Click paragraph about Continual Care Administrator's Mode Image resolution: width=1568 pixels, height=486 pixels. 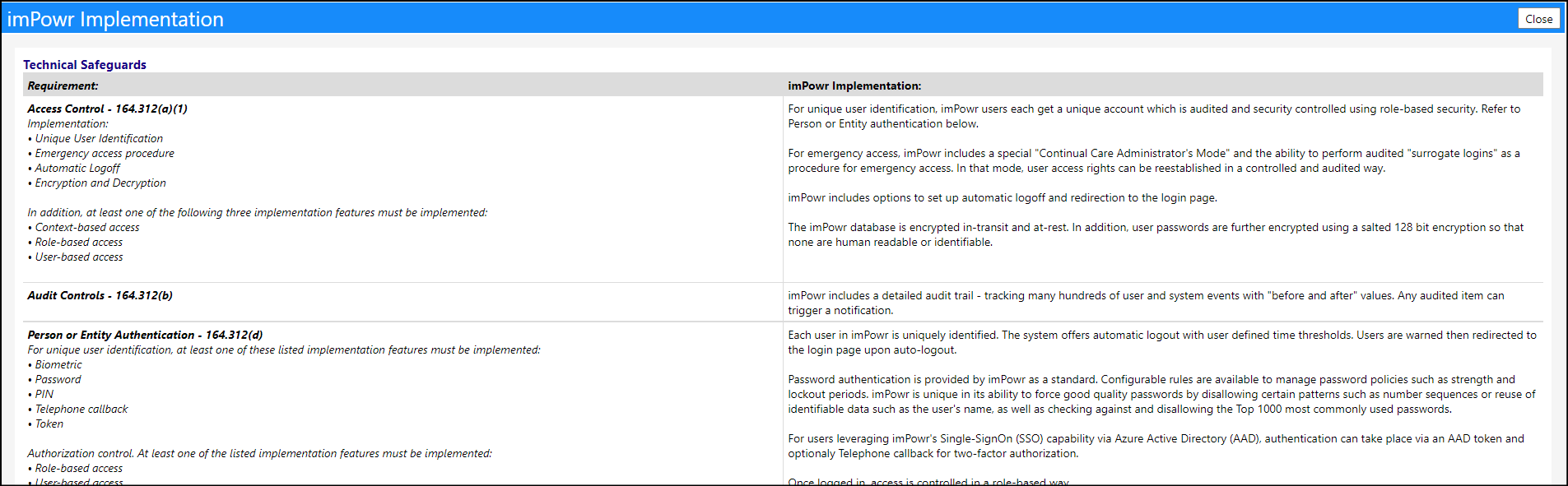coord(1154,160)
